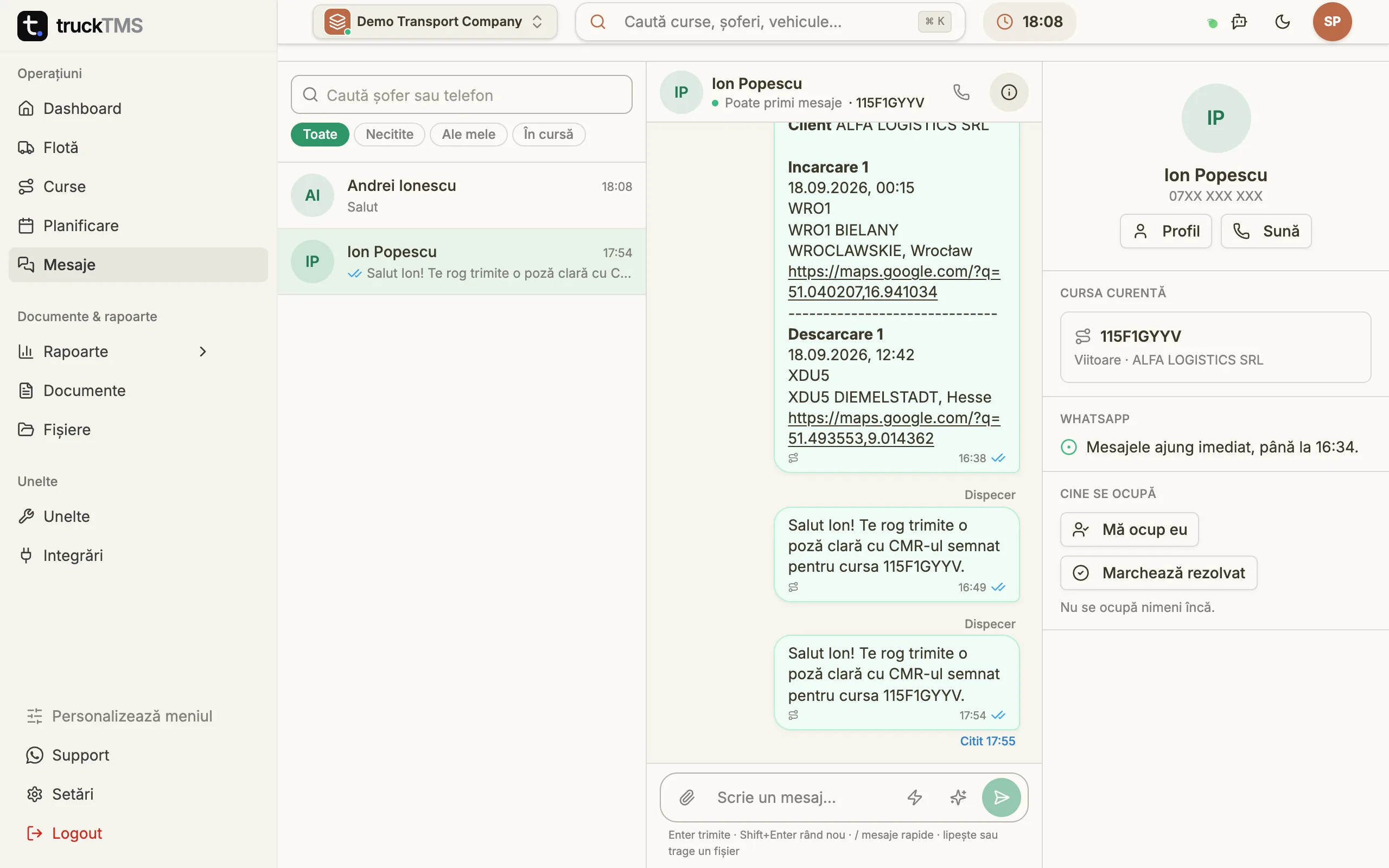
Task: Click the phone call icon in chat header
Action: 961,92
